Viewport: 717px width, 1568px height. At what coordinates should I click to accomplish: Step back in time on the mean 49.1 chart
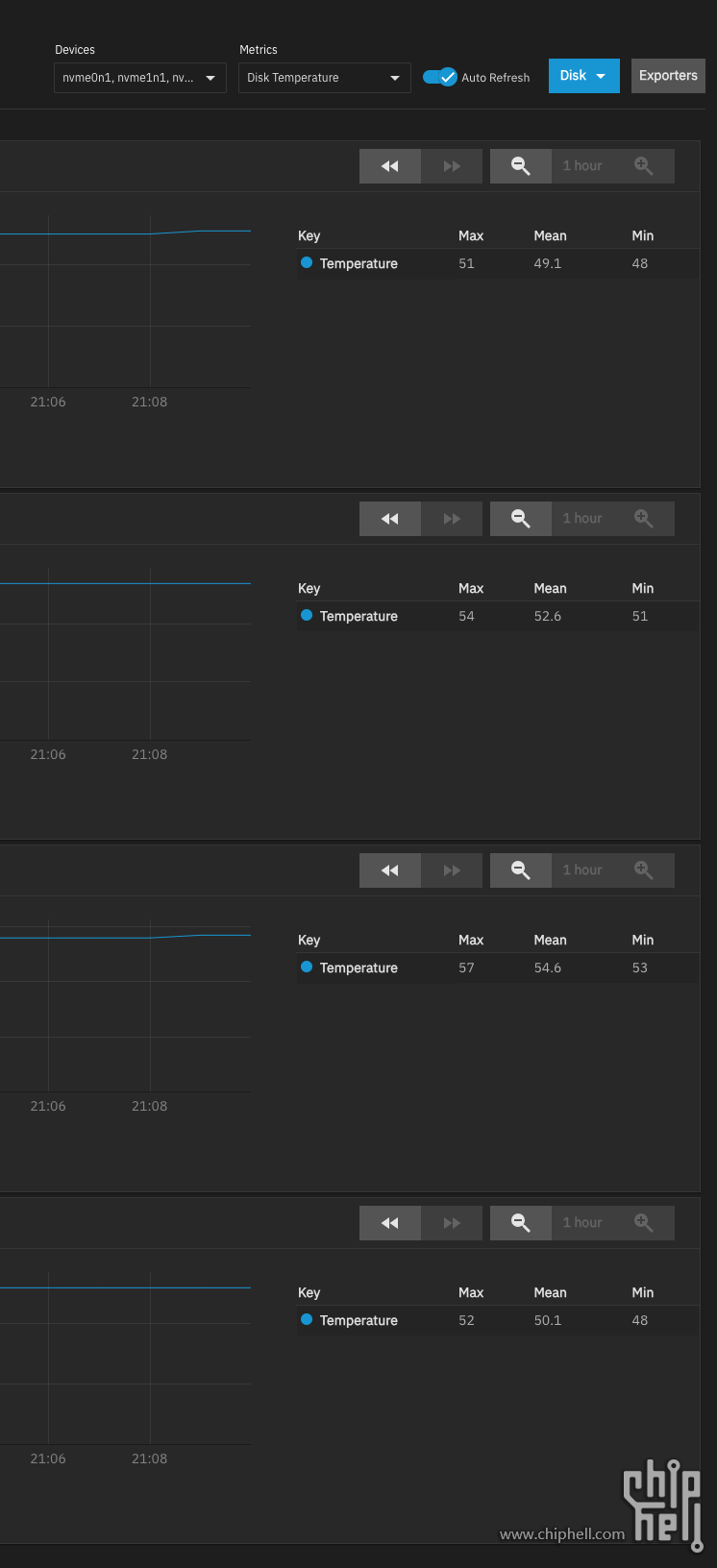click(x=390, y=166)
